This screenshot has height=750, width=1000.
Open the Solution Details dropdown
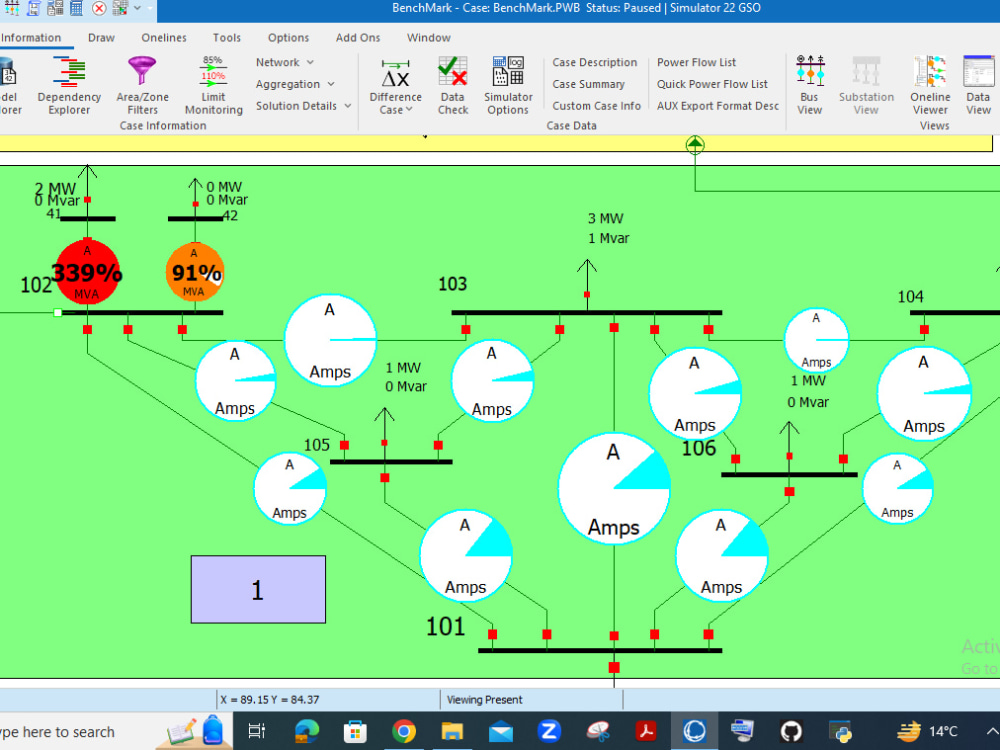click(297, 105)
